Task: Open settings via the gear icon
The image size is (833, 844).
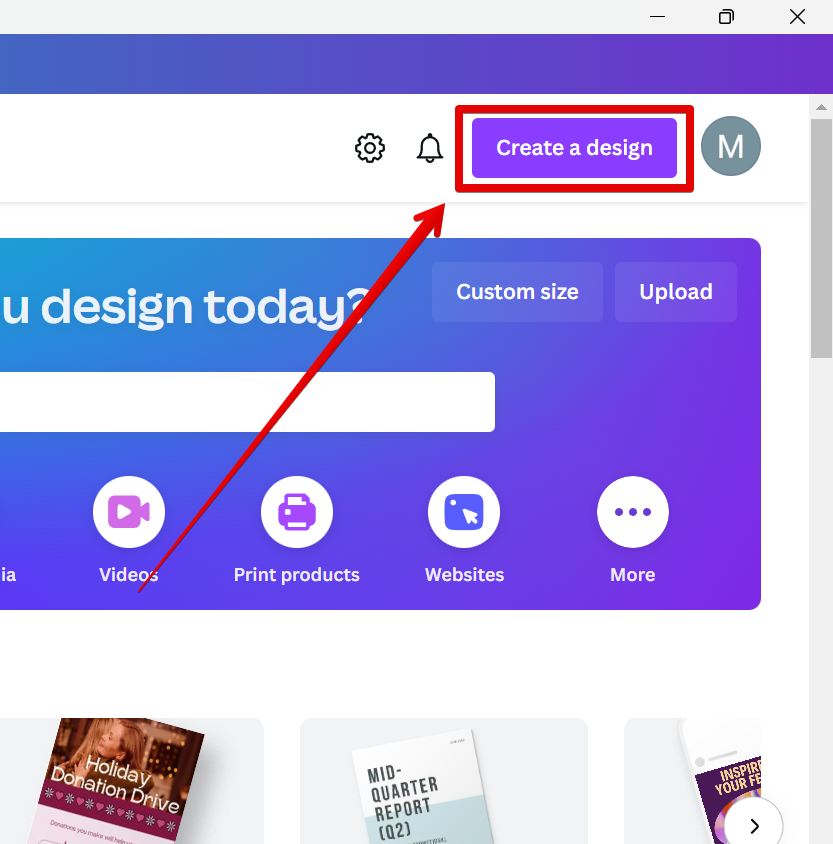Action: [x=370, y=147]
